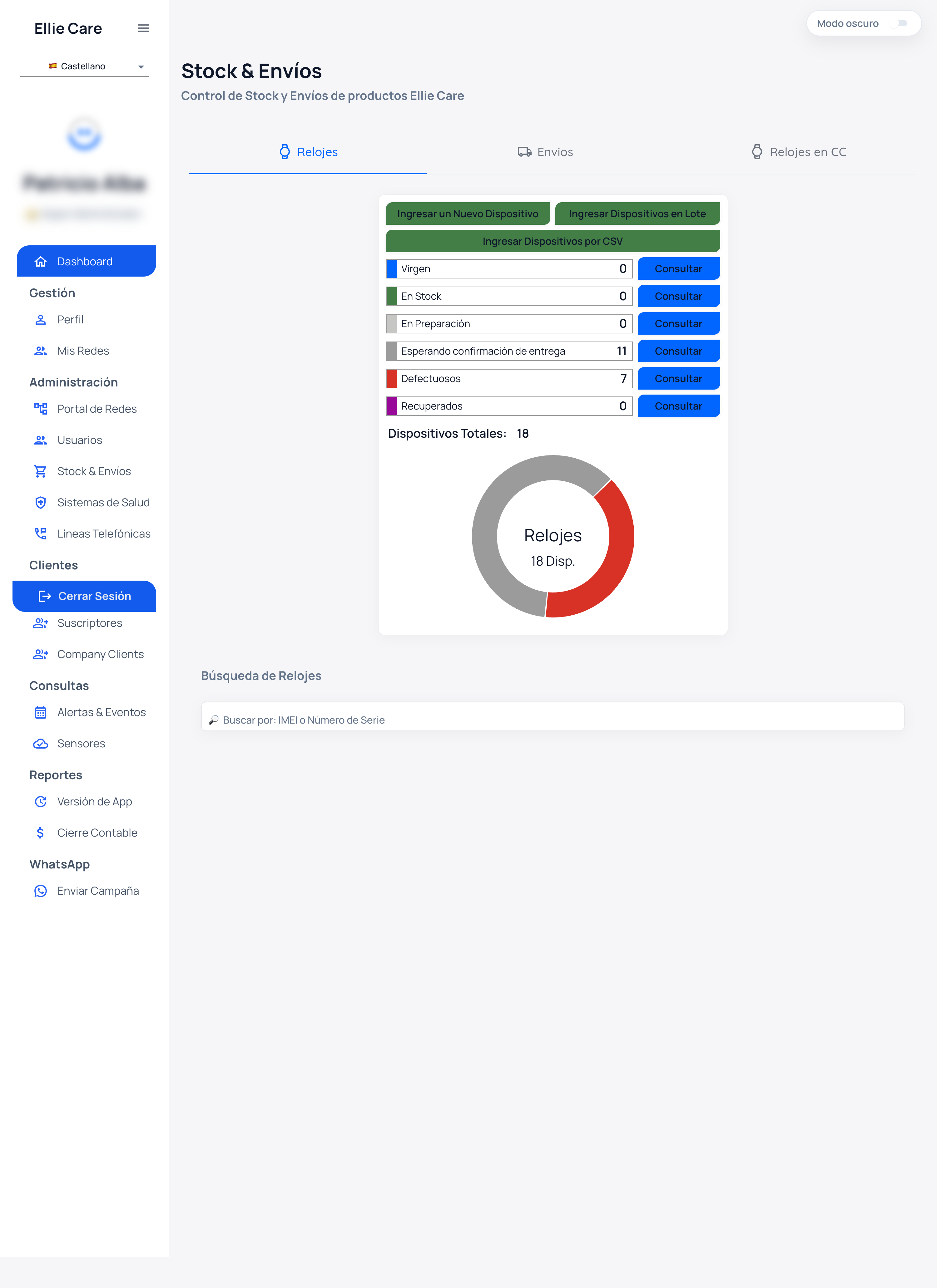Toggle the Modo oscuro switch
The height and width of the screenshot is (1288, 937).
[898, 23]
